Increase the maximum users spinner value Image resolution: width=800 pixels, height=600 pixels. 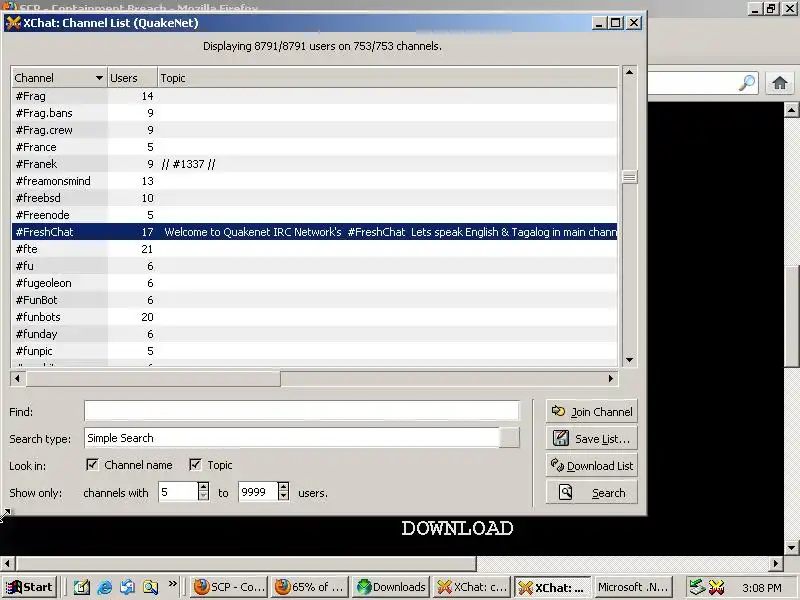[284, 487]
